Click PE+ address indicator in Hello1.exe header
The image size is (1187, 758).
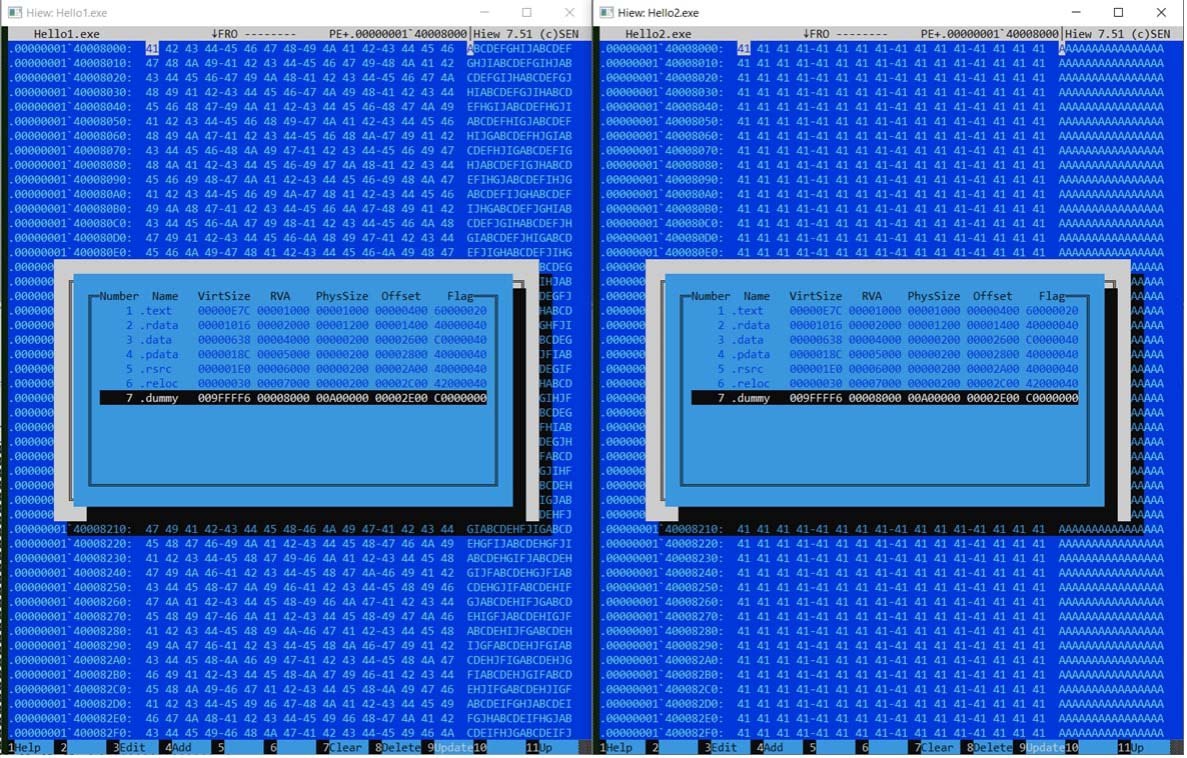pyautogui.click(x=398, y=34)
